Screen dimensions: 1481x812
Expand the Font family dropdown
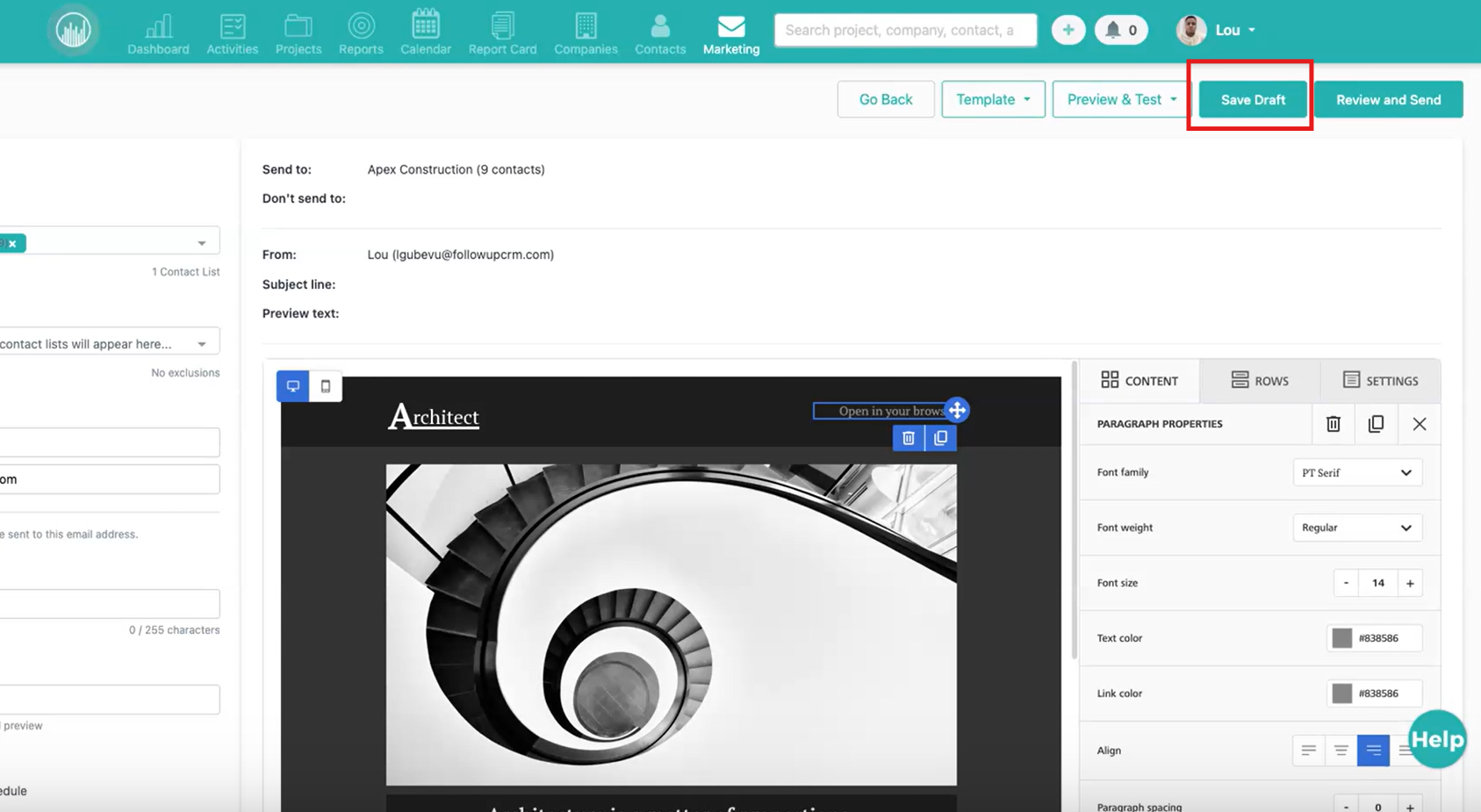(1356, 472)
